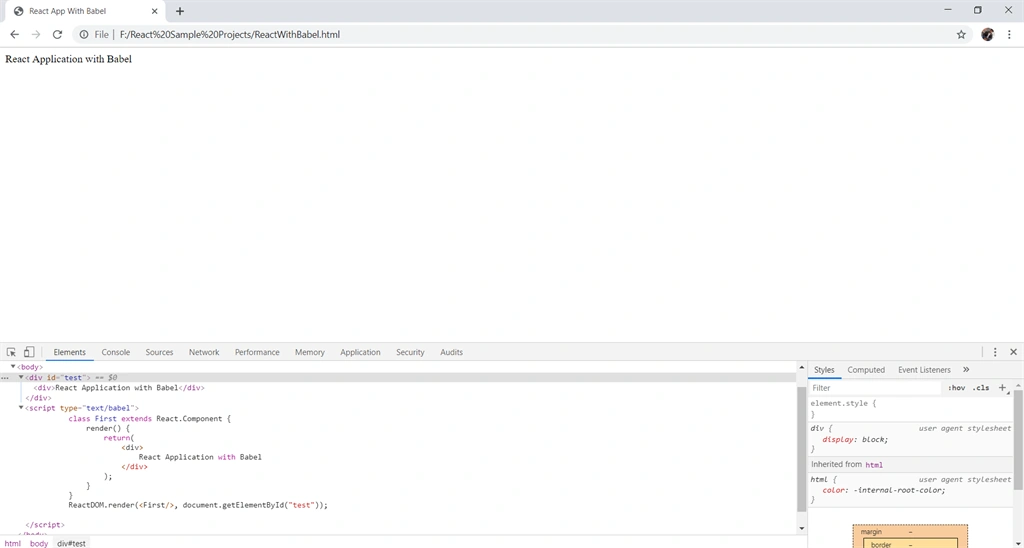
Task: Open actions for selected div node
Action: point(5,378)
